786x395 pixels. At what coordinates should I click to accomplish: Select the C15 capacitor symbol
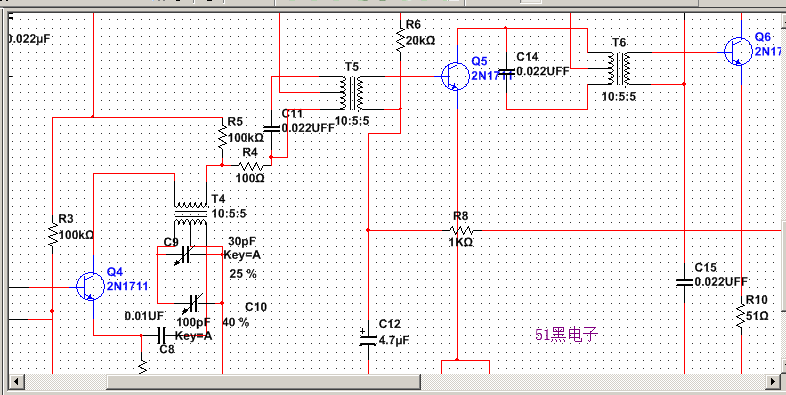[684, 282]
